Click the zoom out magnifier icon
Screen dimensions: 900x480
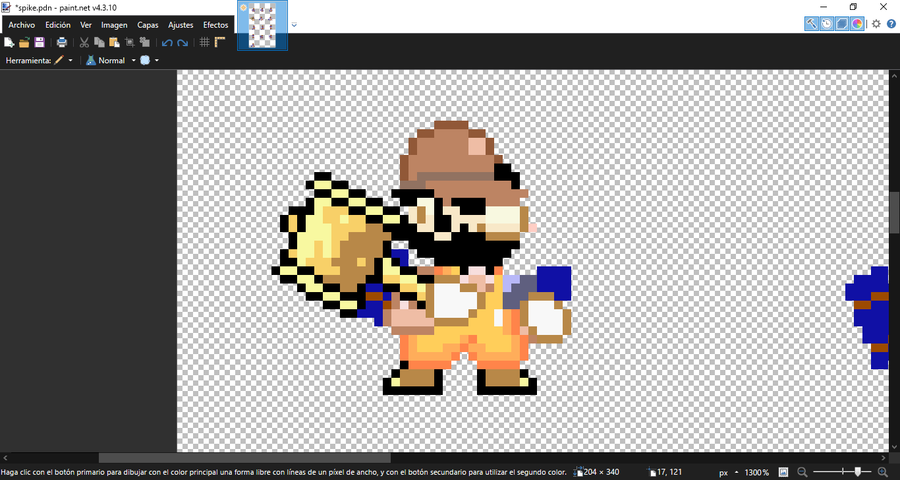point(802,472)
